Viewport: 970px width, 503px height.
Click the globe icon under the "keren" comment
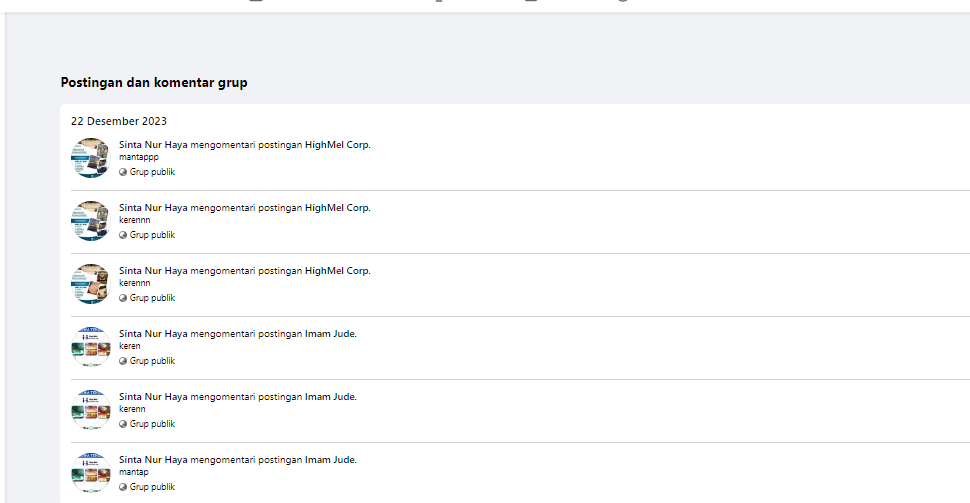pyautogui.click(x=123, y=361)
